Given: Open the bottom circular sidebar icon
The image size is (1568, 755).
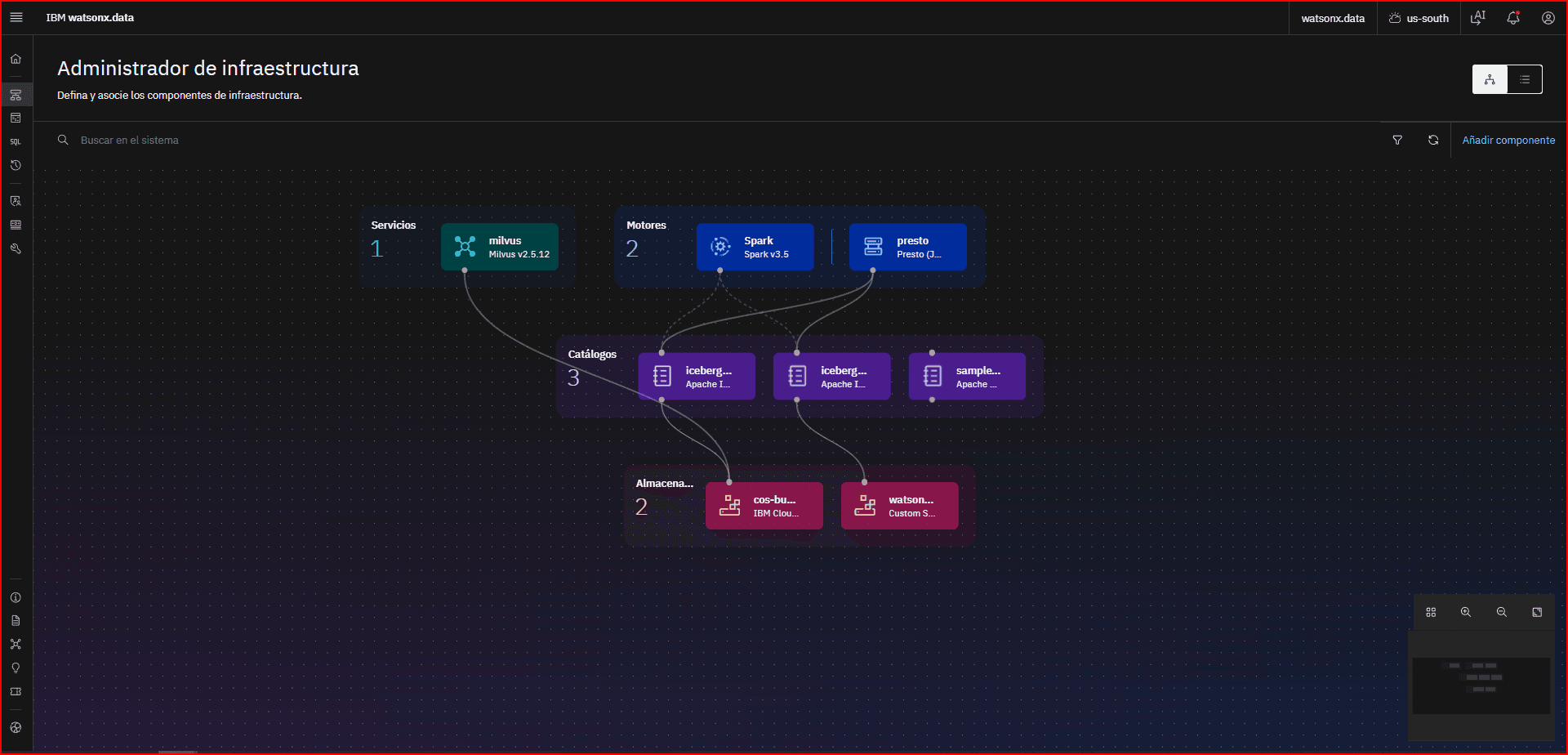Looking at the screenshot, I should click(x=16, y=727).
